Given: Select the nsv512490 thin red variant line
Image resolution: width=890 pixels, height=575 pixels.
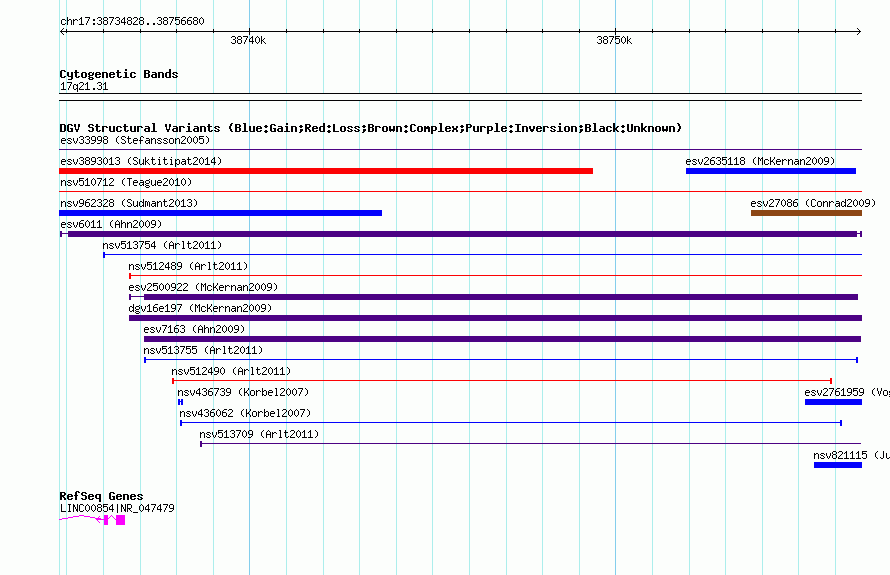Looking at the screenshot, I should [502, 381].
